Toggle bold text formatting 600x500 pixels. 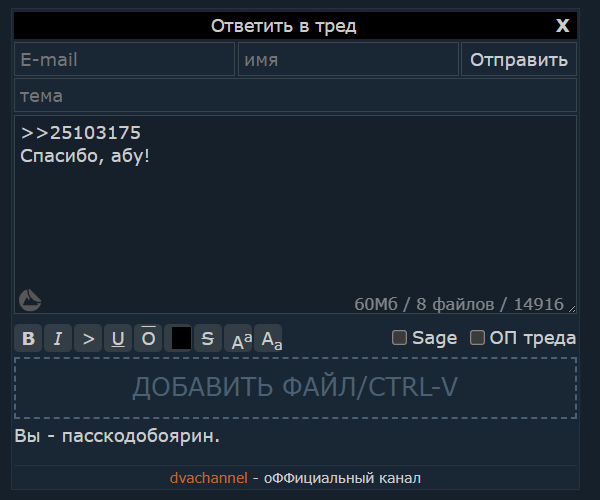pos(29,338)
